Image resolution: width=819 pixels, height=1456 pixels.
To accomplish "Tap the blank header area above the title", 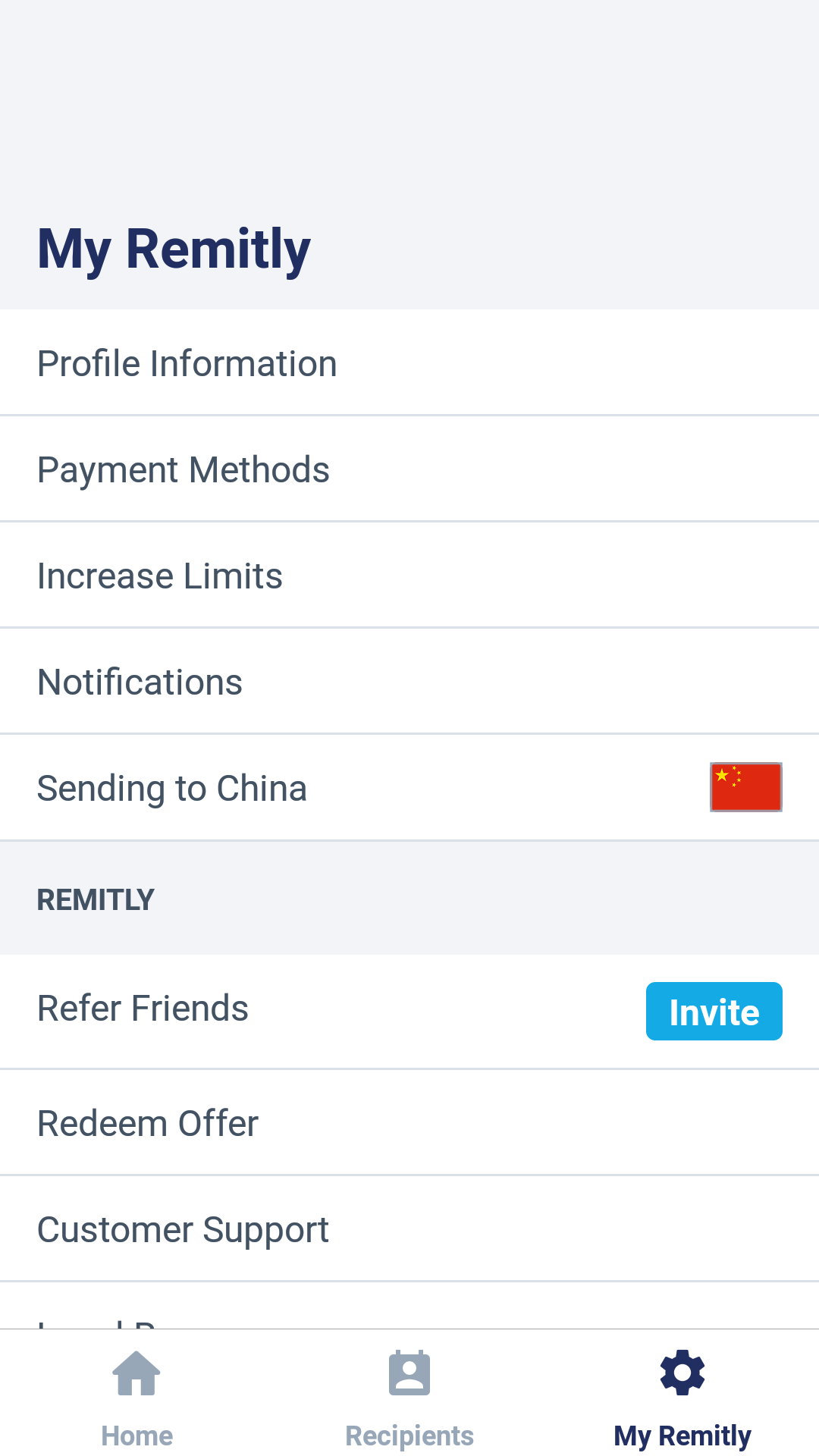I will pos(409,99).
